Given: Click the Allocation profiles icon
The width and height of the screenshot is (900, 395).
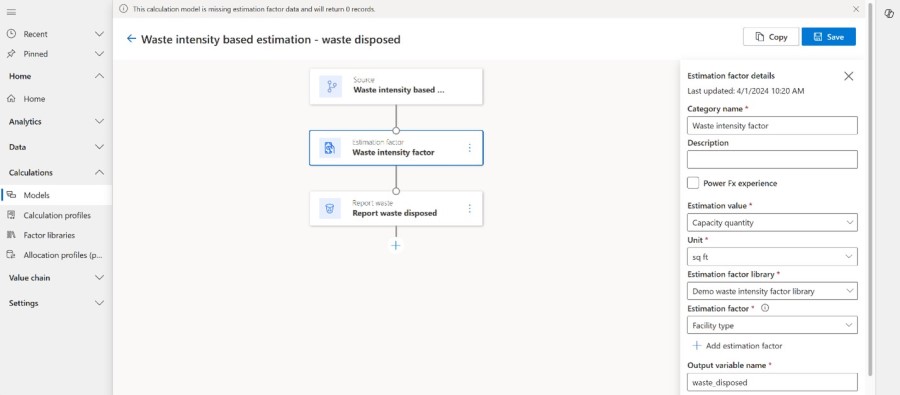Looking at the screenshot, I should tap(11, 255).
